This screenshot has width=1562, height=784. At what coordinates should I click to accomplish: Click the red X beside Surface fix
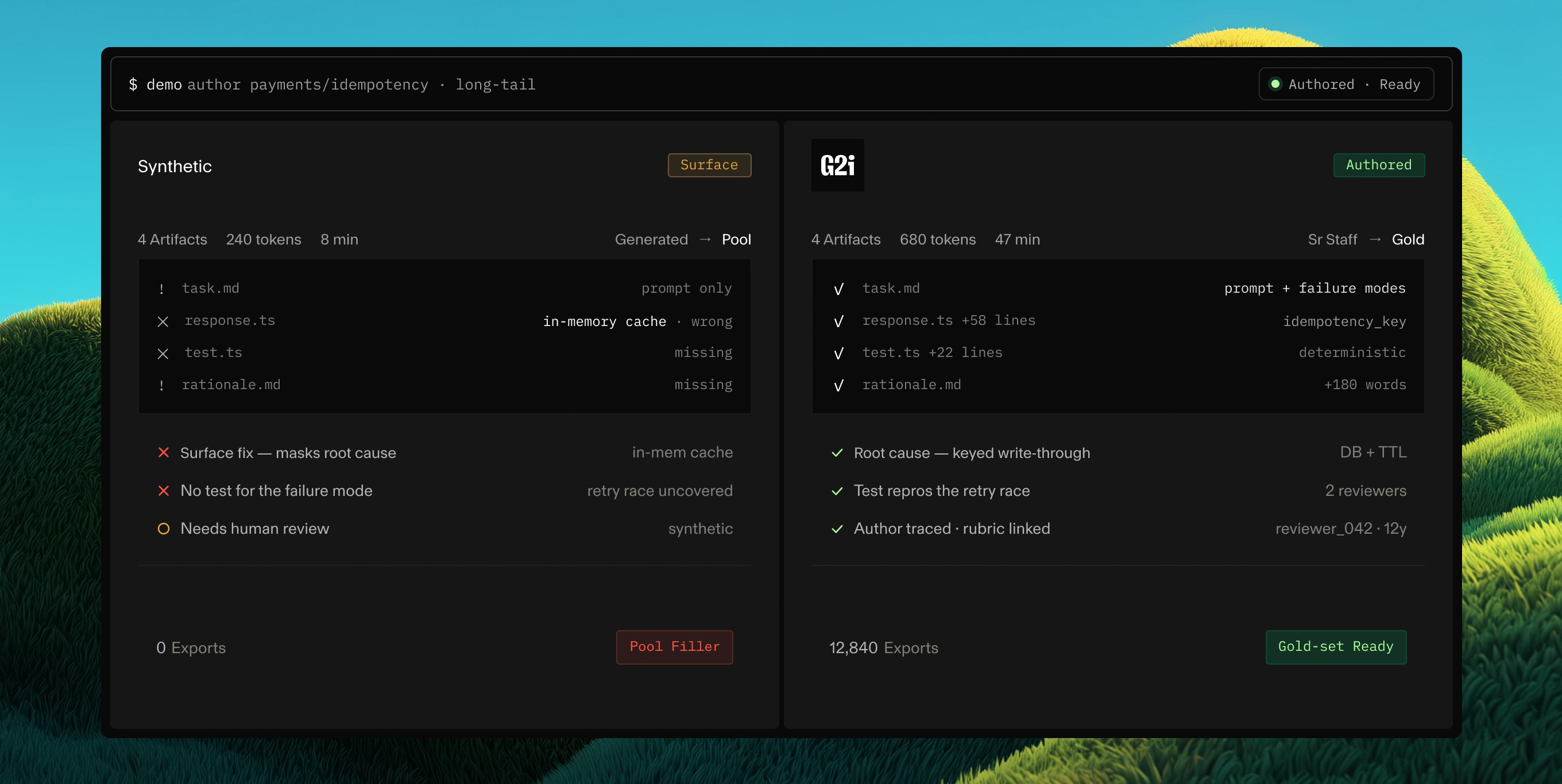[x=163, y=453]
